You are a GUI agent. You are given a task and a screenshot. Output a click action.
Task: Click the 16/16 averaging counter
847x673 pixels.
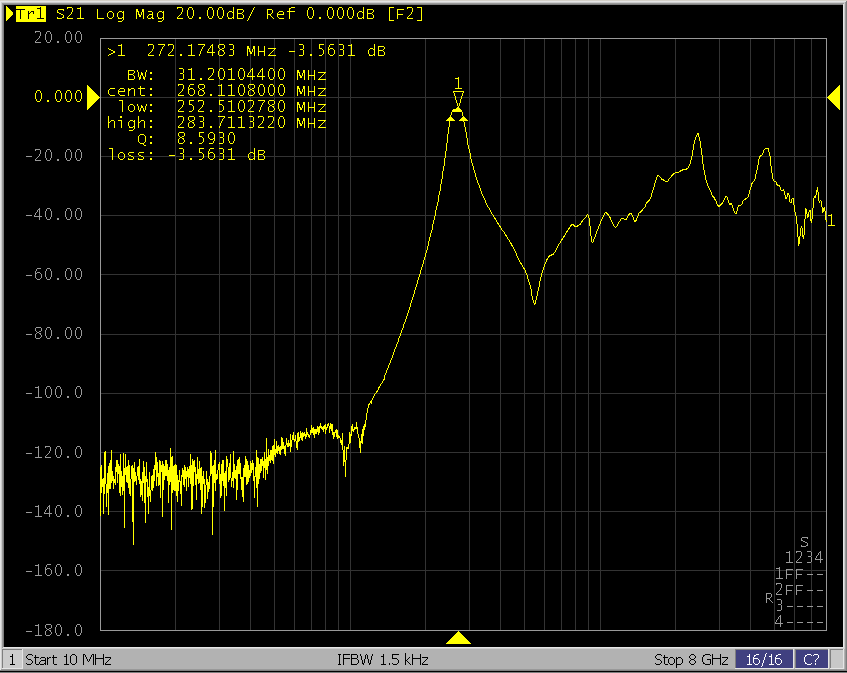coord(763,660)
